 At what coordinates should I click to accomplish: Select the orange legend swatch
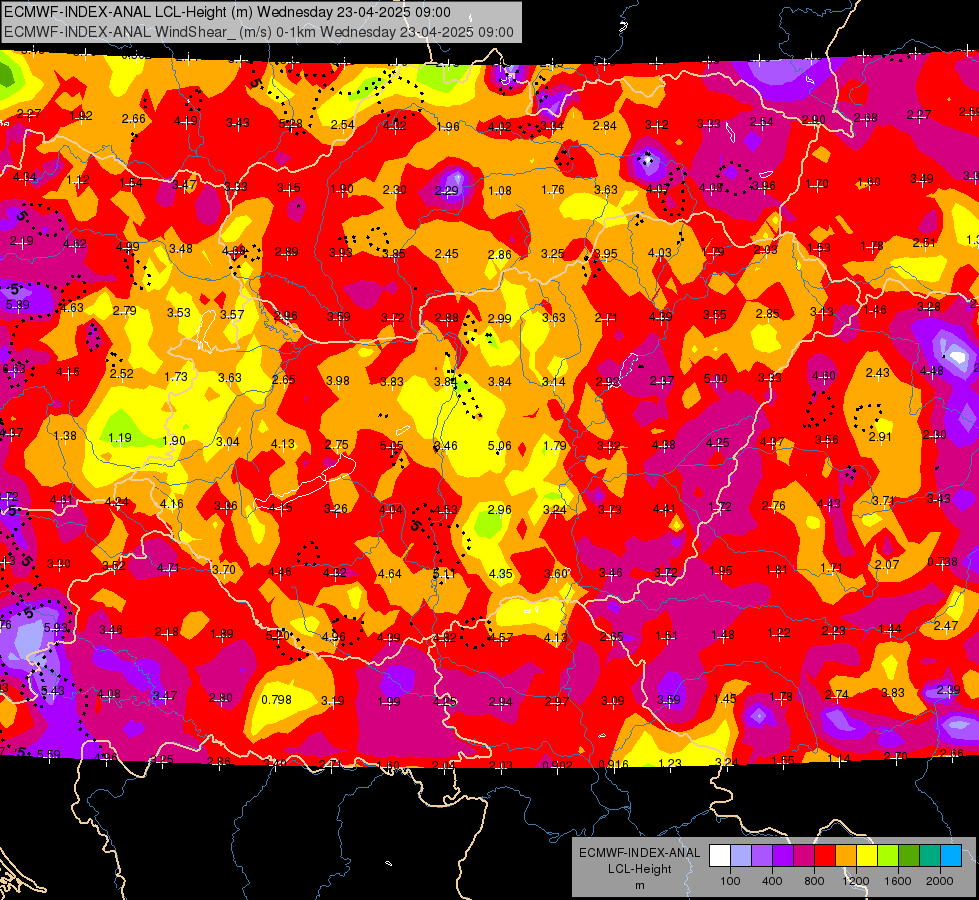[x=846, y=856]
